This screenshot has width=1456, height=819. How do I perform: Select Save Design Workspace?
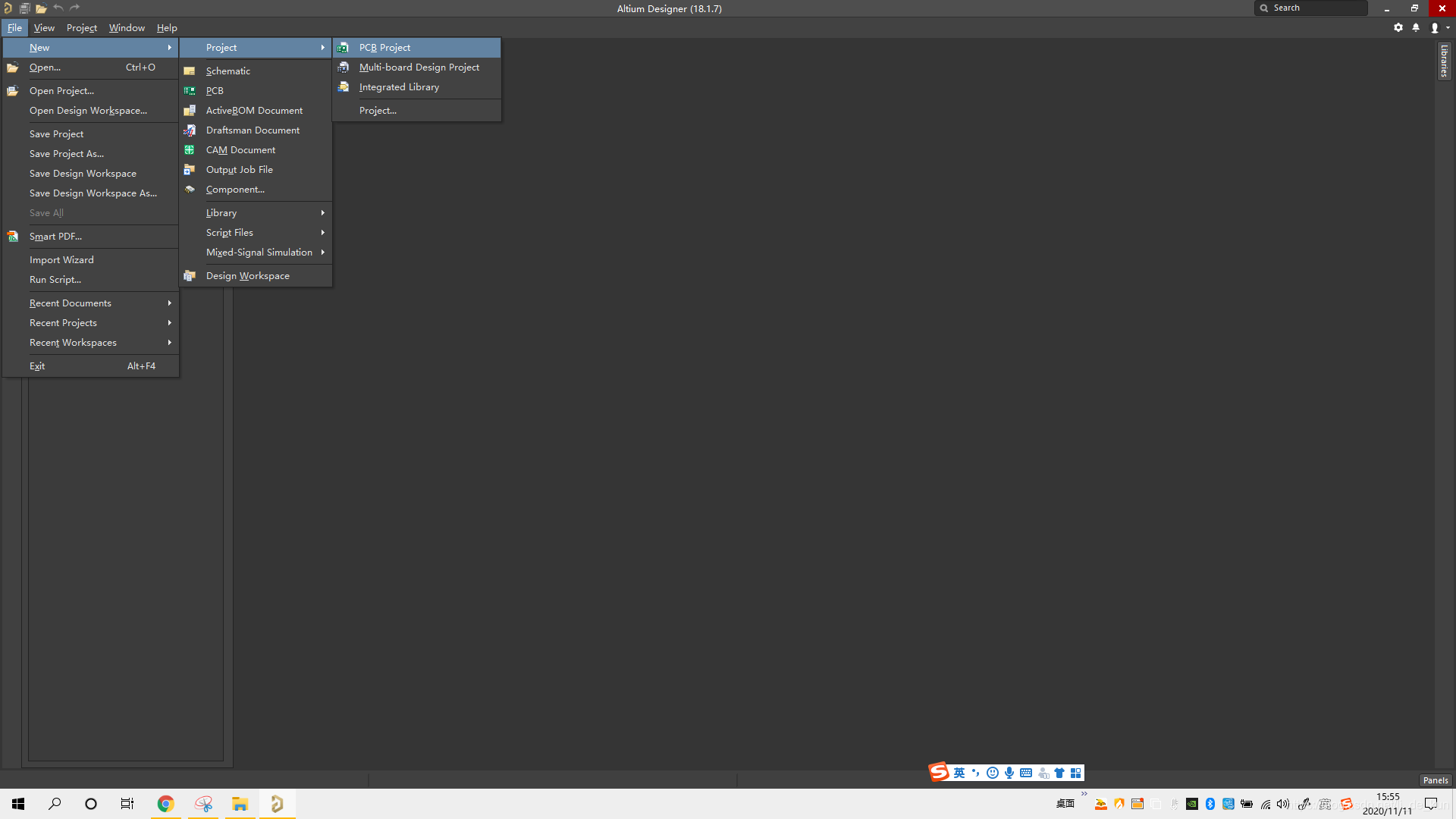[x=91, y=174]
